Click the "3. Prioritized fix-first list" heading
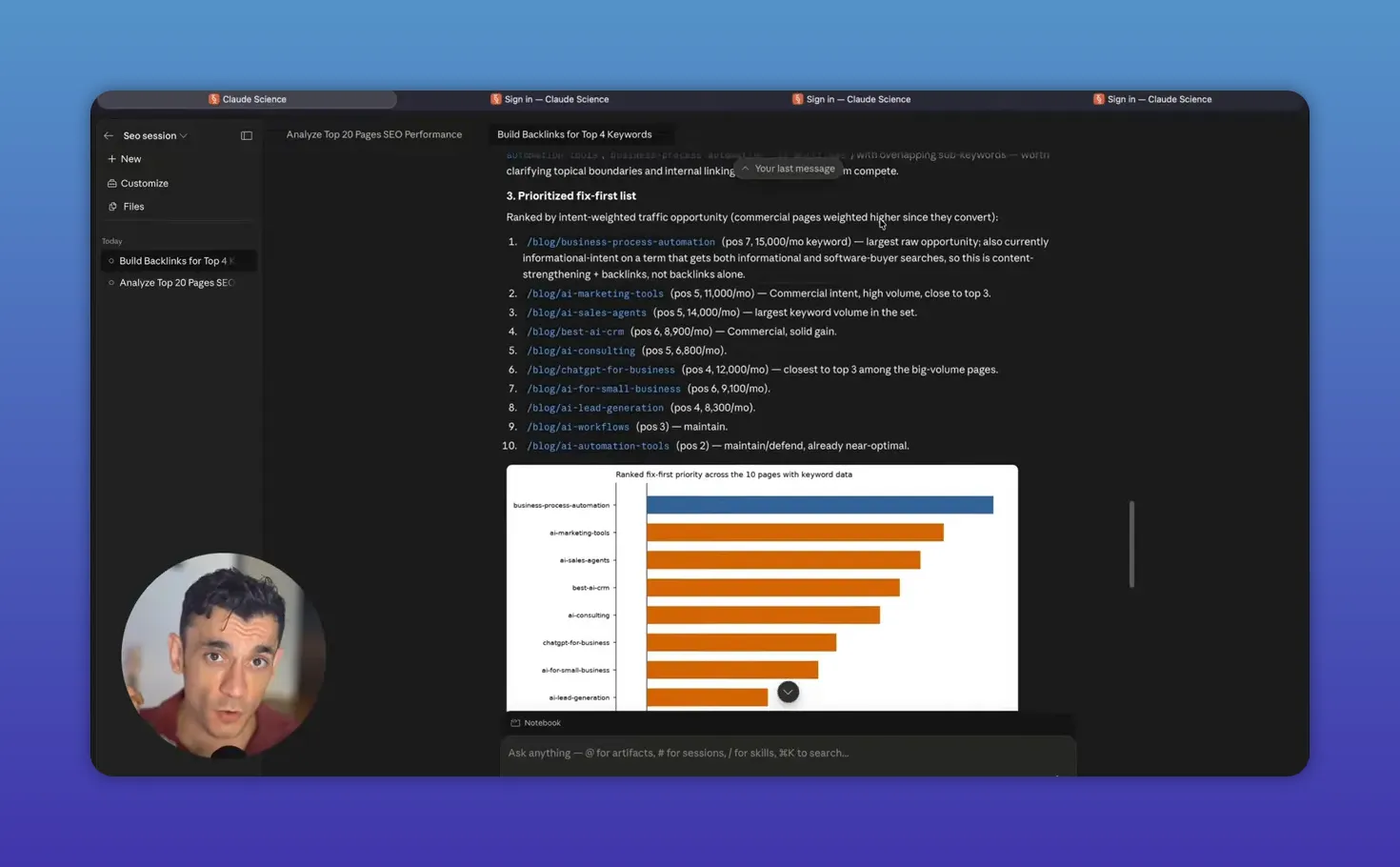The width and height of the screenshot is (1400, 867). (570, 195)
